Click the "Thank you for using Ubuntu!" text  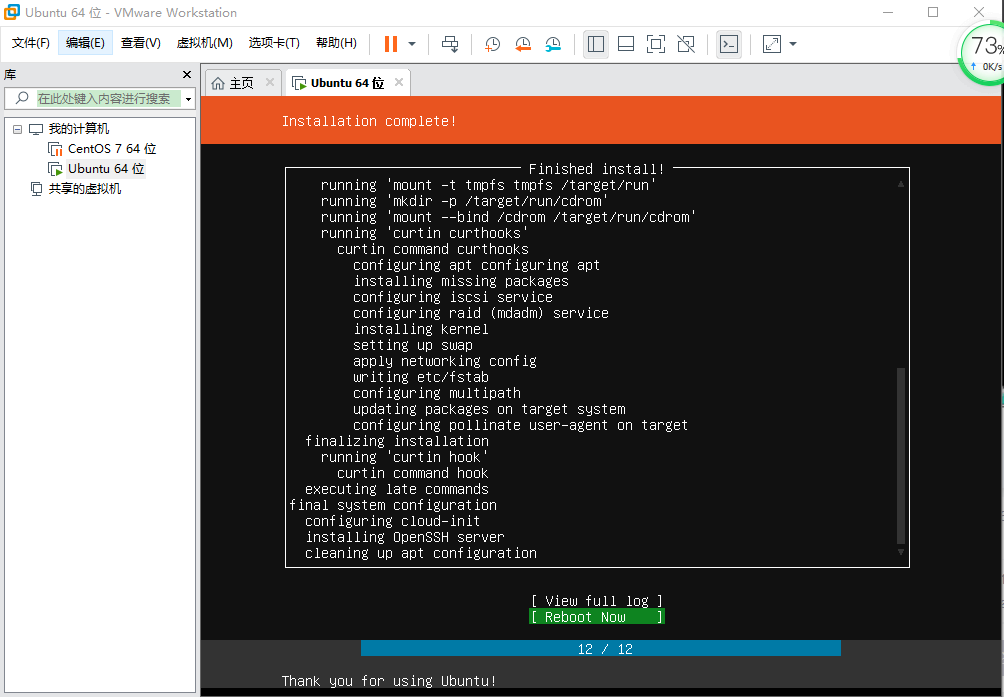pos(389,681)
